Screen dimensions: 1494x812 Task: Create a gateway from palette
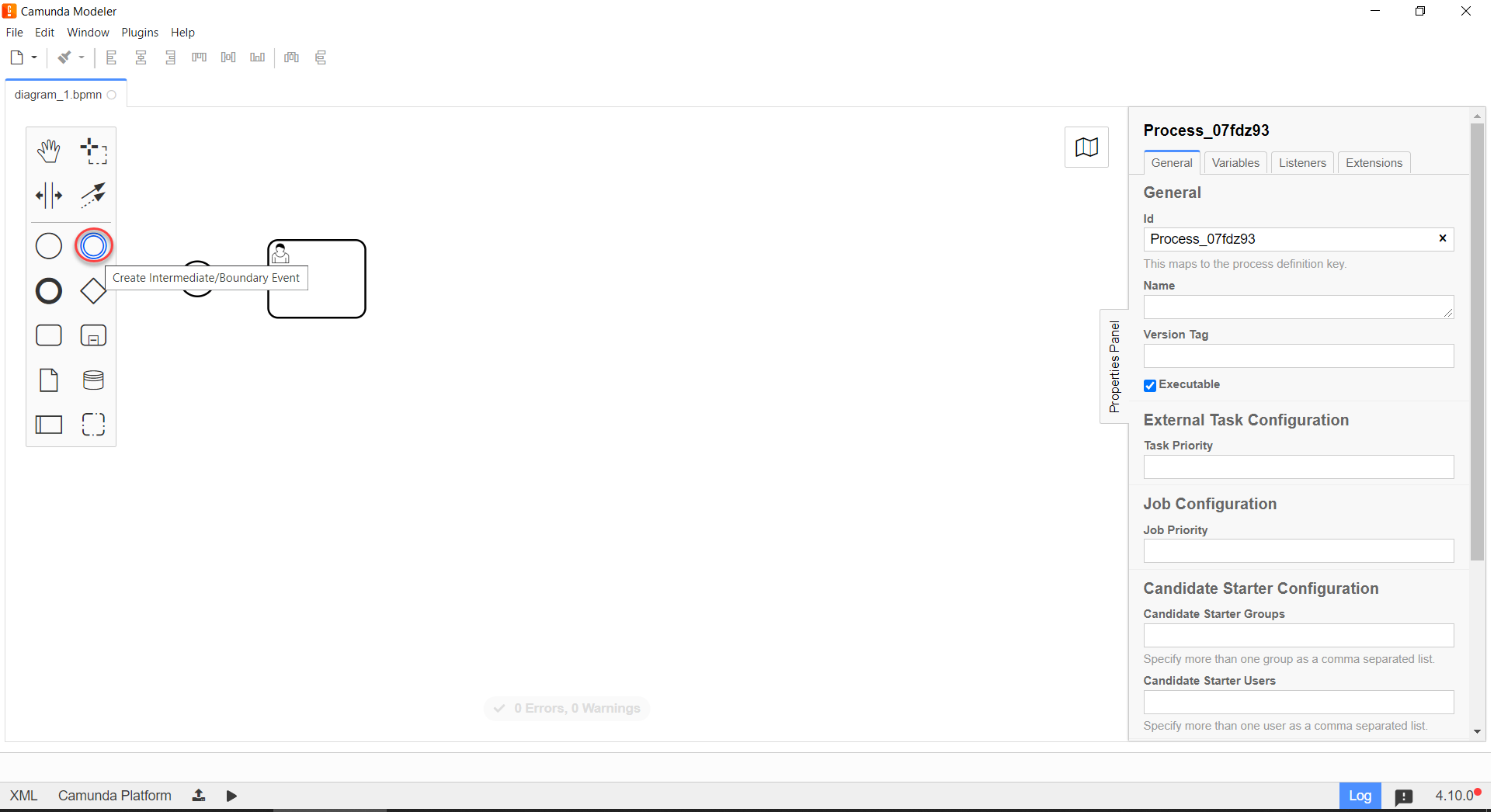(93, 291)
